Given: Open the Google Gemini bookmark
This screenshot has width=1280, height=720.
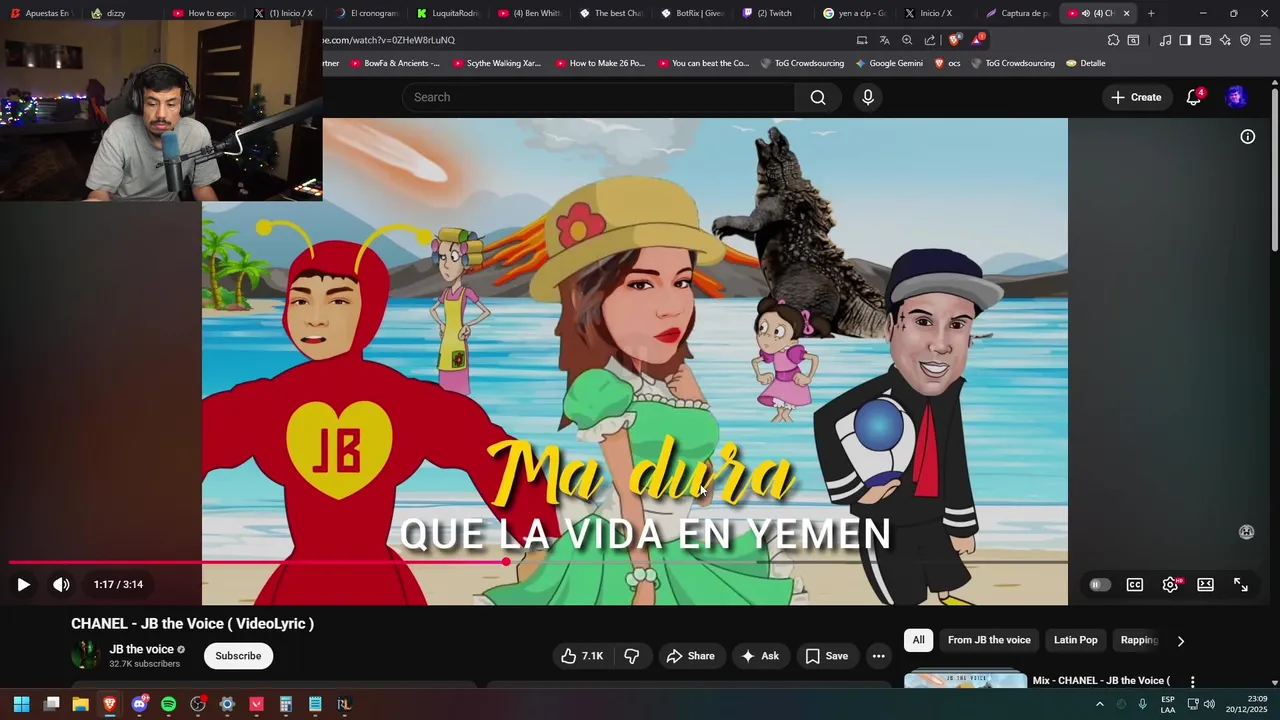Looking at the screenshot, I should tap(889, 63).
